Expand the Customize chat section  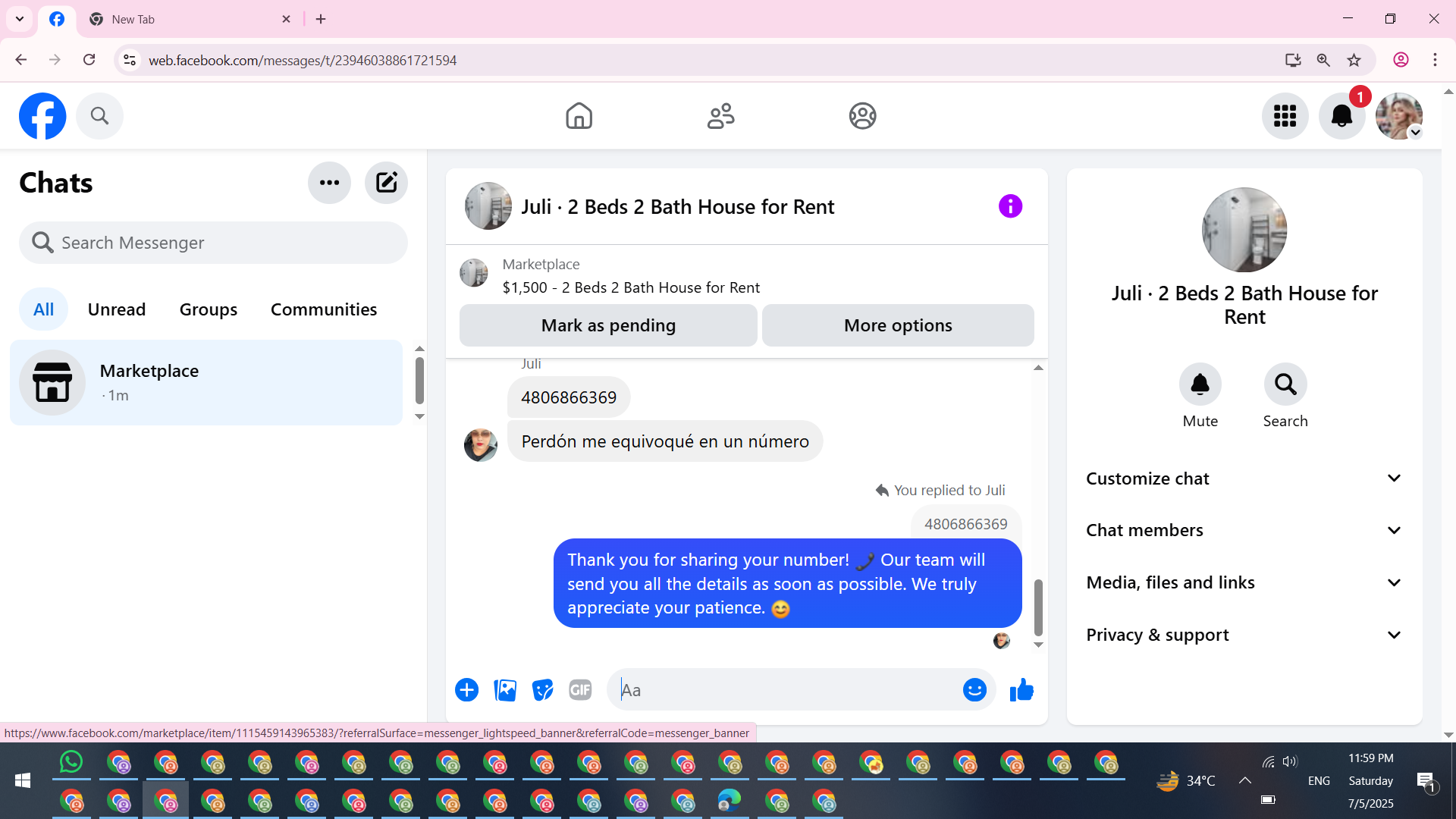[x=1244, y=479]
